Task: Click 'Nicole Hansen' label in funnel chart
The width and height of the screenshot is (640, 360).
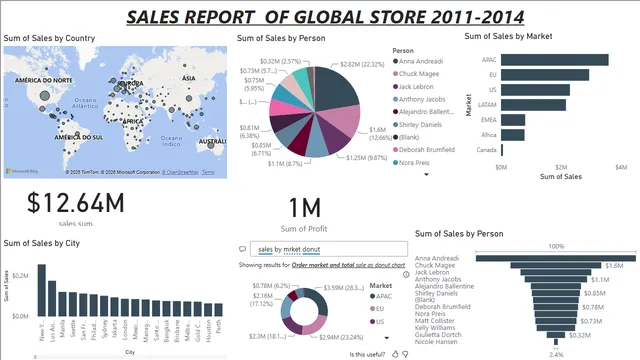Action: tap(436, 342)
